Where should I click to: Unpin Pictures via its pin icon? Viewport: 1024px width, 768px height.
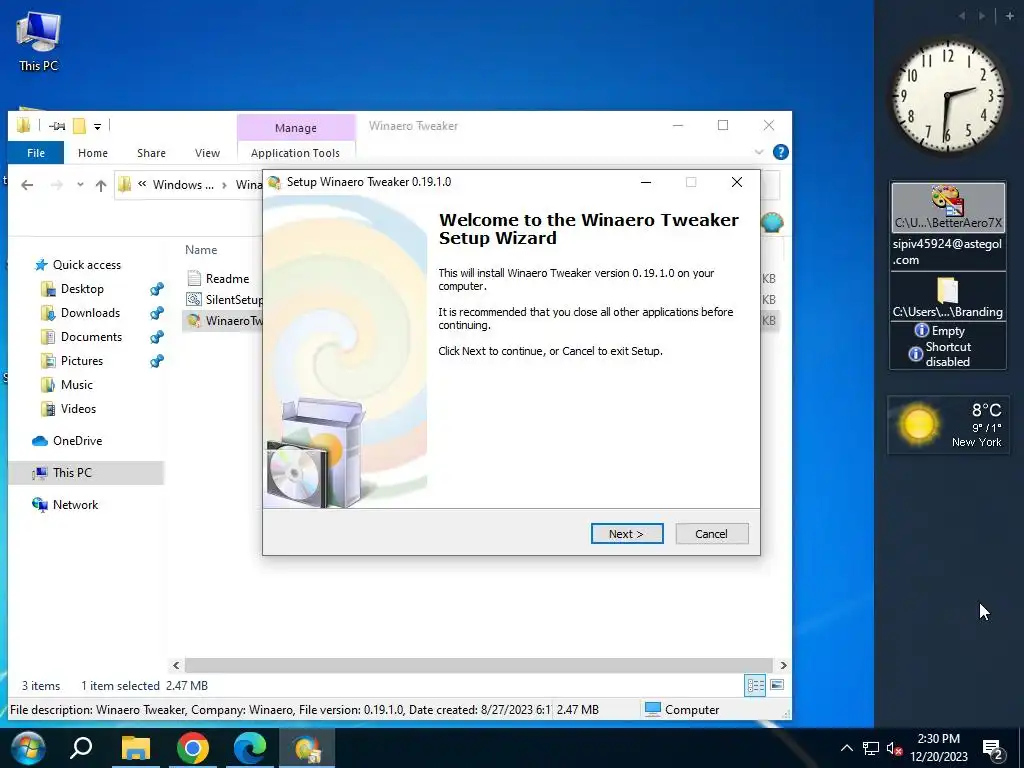point(157,360)
